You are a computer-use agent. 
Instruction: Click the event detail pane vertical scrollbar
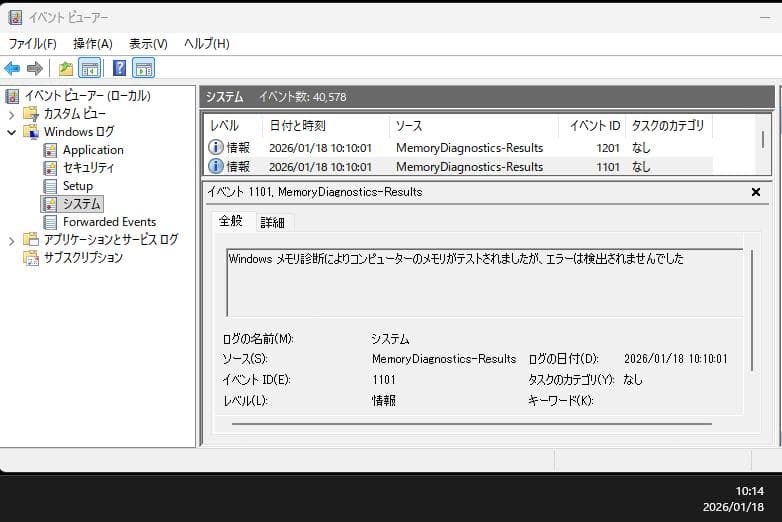(x=752, y=311)
